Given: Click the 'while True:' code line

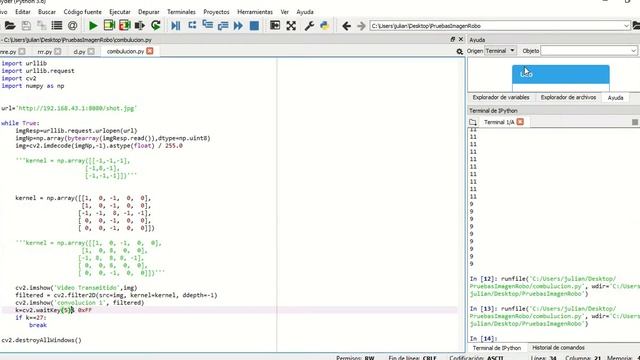Looking at the screenshot, I should click(x=20, y=123).
